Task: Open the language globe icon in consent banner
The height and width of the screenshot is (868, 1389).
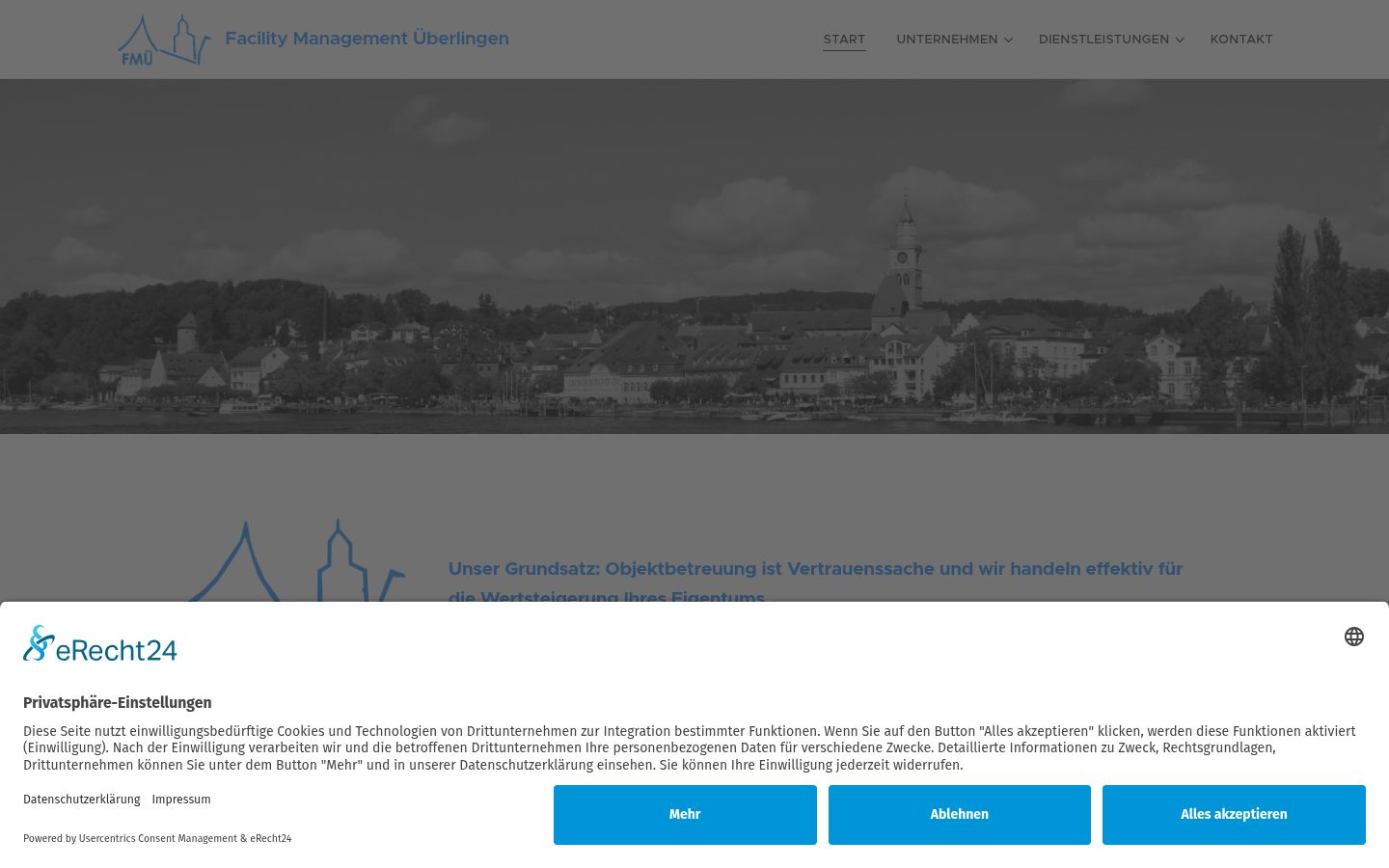Action: (1354, 637)
